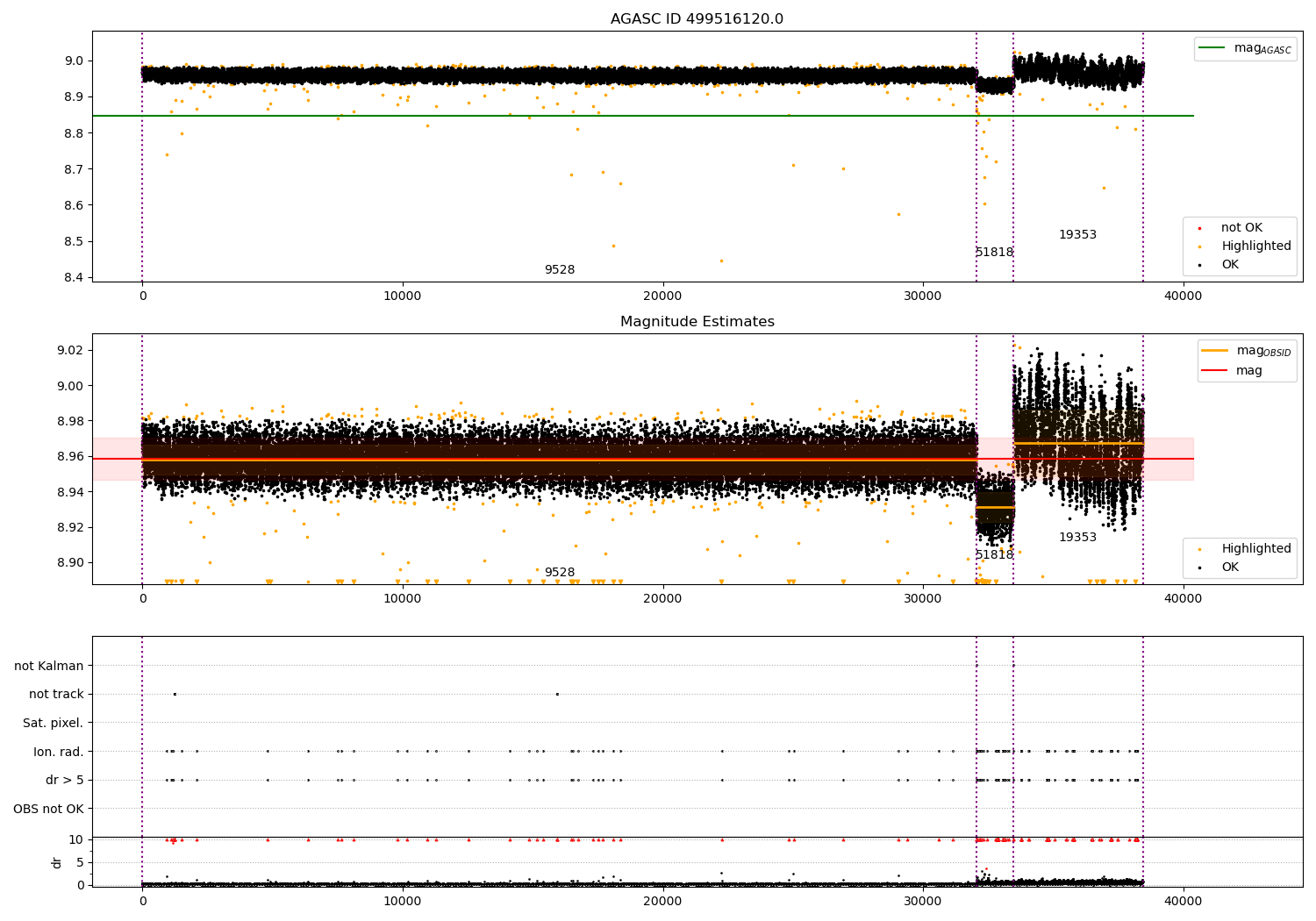Image resolution: width=1316 pixels, height=921 pixels.
Task: Click the orange mag OBSID legend line sample
Action: [1214, 351]
